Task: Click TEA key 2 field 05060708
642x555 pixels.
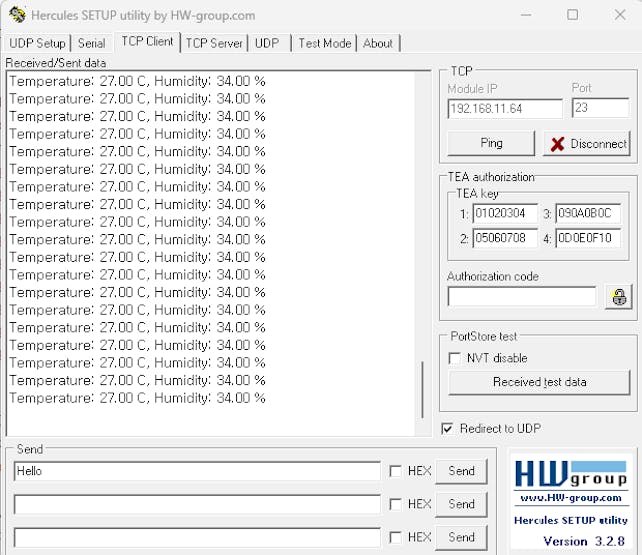Action: [x=505, y=238]
